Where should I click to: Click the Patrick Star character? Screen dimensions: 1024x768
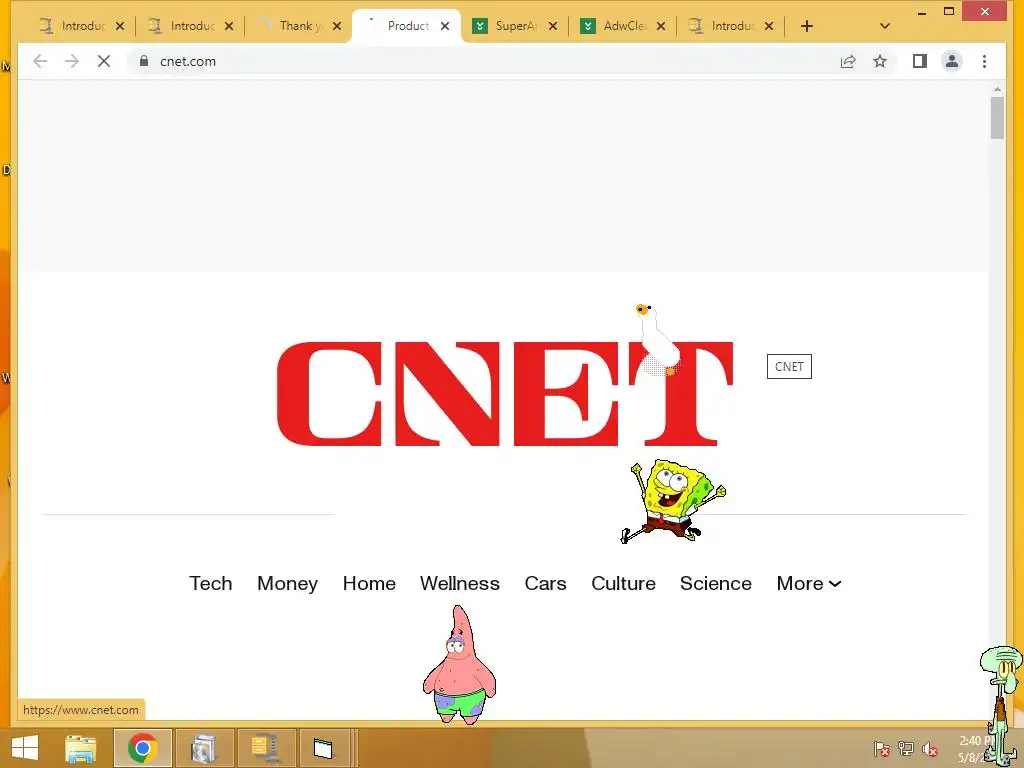pyautogui.click(x=460, y=665)
